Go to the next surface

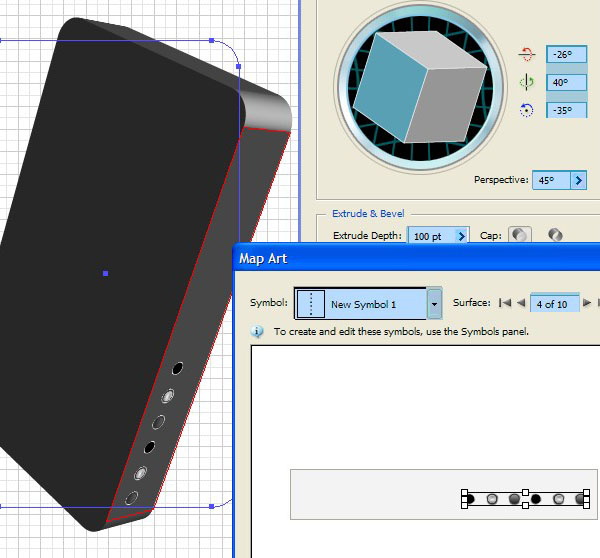(587, 303)
